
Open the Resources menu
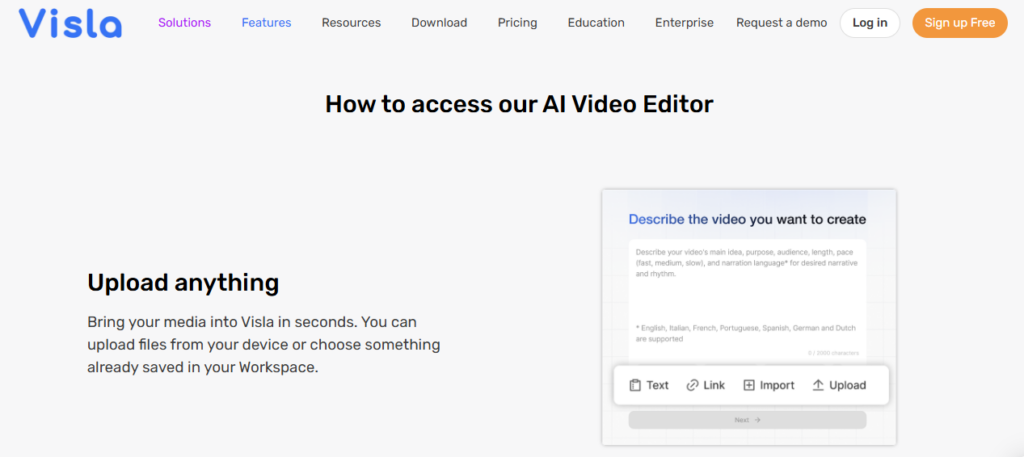[x=351, y=23]
